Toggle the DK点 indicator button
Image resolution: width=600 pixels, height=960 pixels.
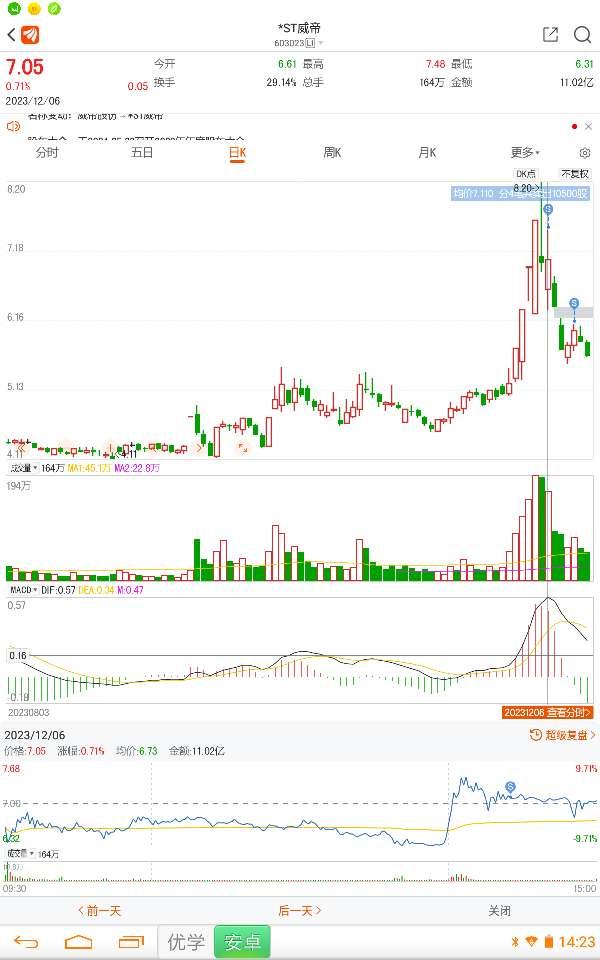(x=527, y=174)
